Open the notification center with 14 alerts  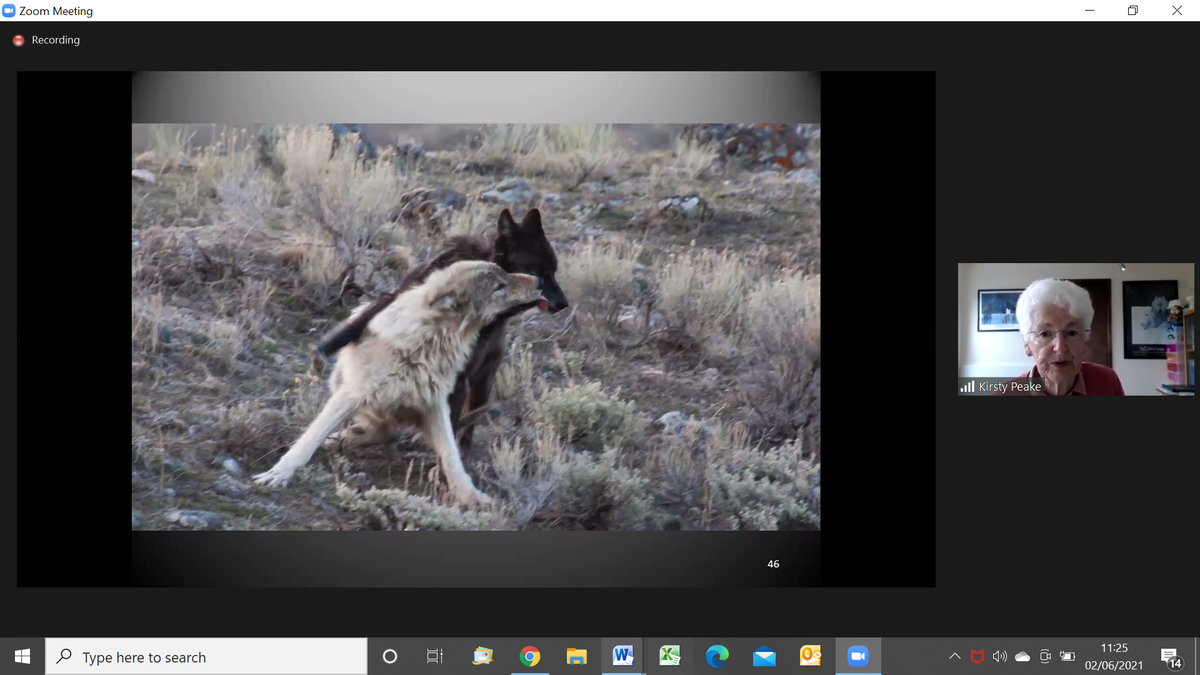coord(1172,657)
